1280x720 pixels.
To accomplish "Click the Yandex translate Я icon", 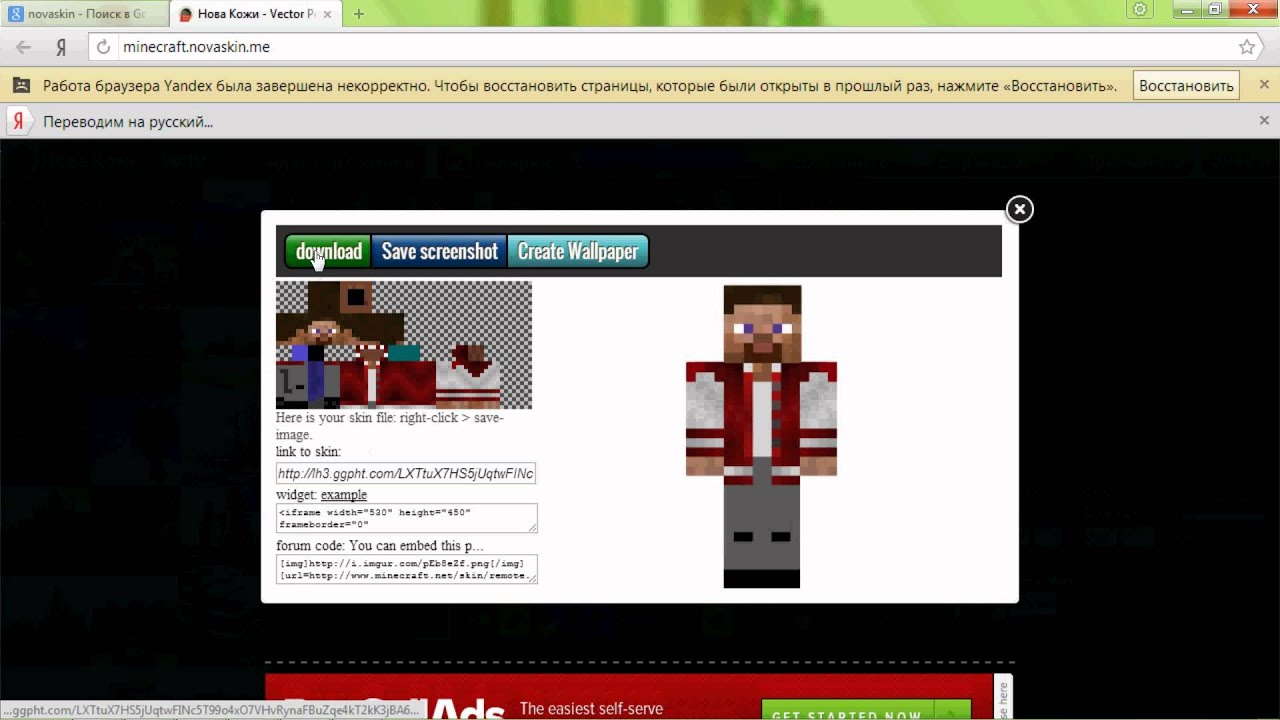I will pyautogui.click(x=17, y=121).
